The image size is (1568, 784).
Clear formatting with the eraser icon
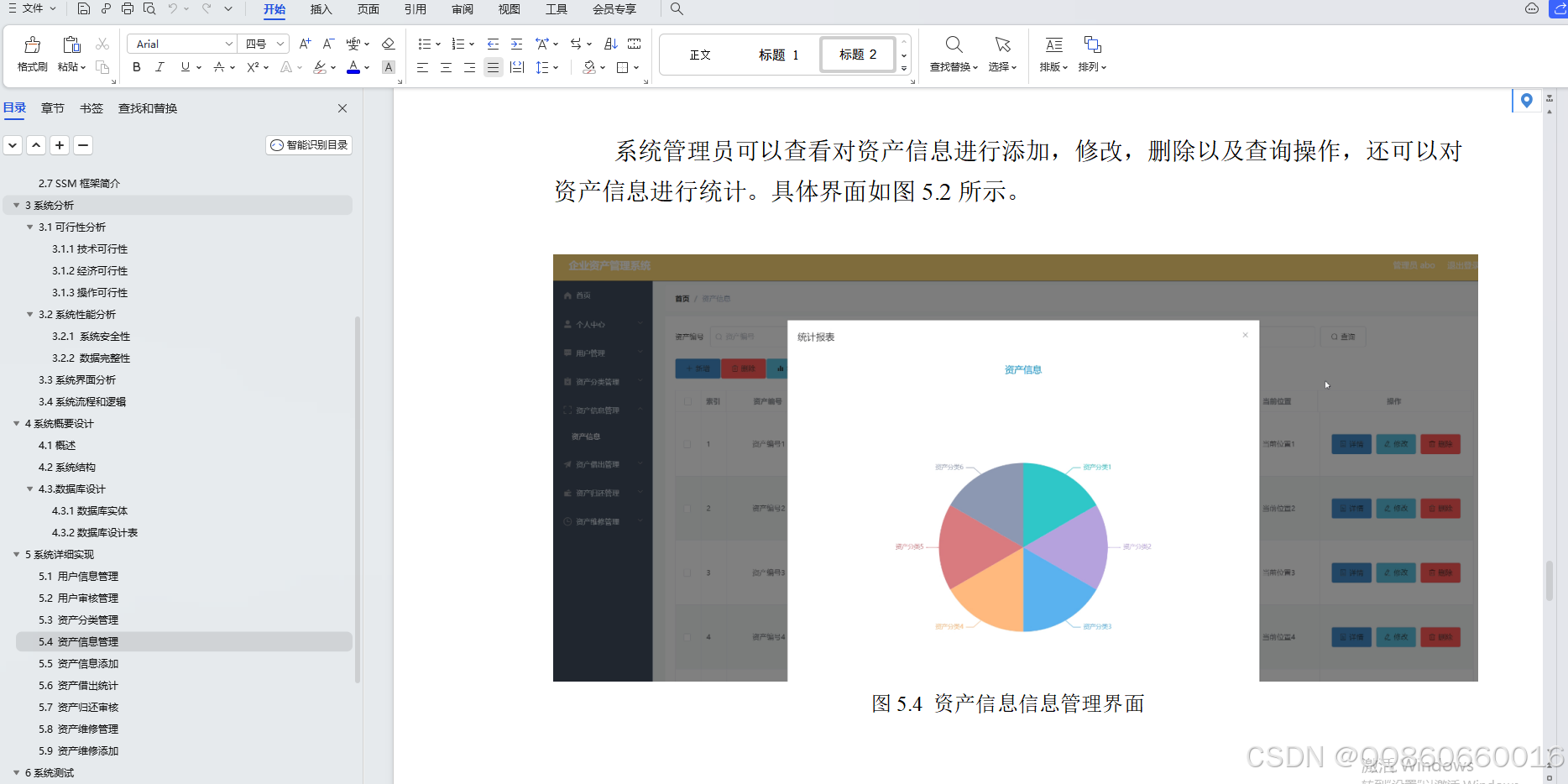[x=388, y=44]
